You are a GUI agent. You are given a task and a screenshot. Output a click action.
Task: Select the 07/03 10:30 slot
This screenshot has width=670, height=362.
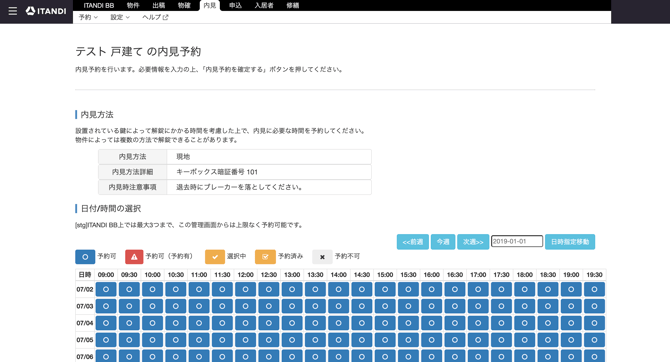coord(176,306)
